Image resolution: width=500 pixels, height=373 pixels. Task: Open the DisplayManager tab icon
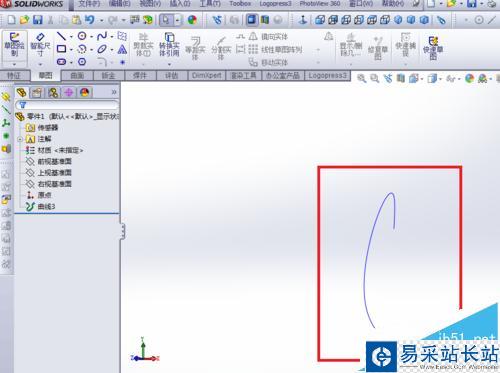pyautogui.click(x=85, y=92)
